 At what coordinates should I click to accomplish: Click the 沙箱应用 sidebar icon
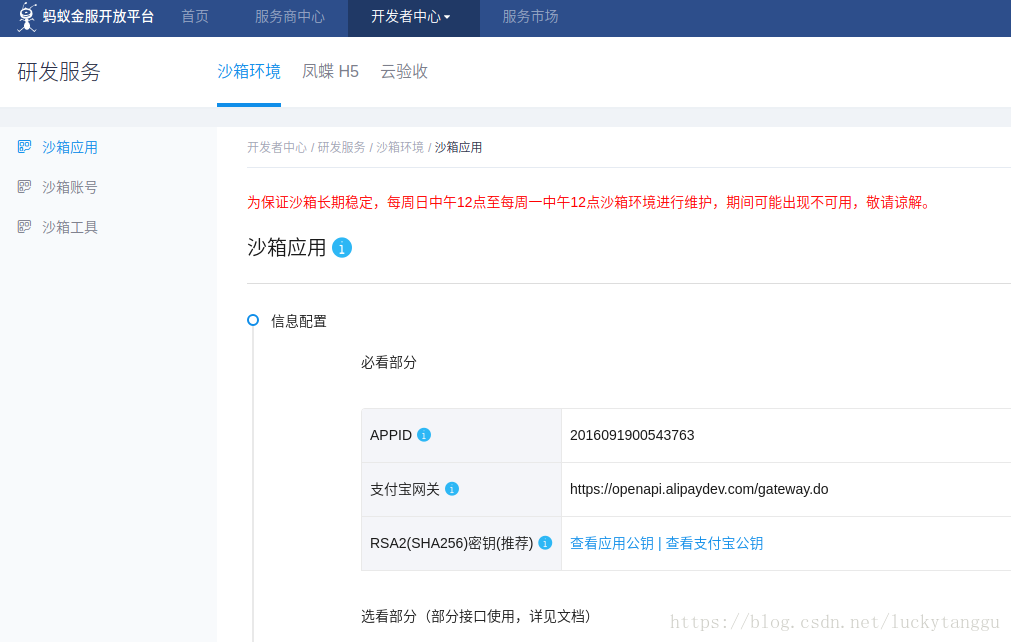point(25,147)
